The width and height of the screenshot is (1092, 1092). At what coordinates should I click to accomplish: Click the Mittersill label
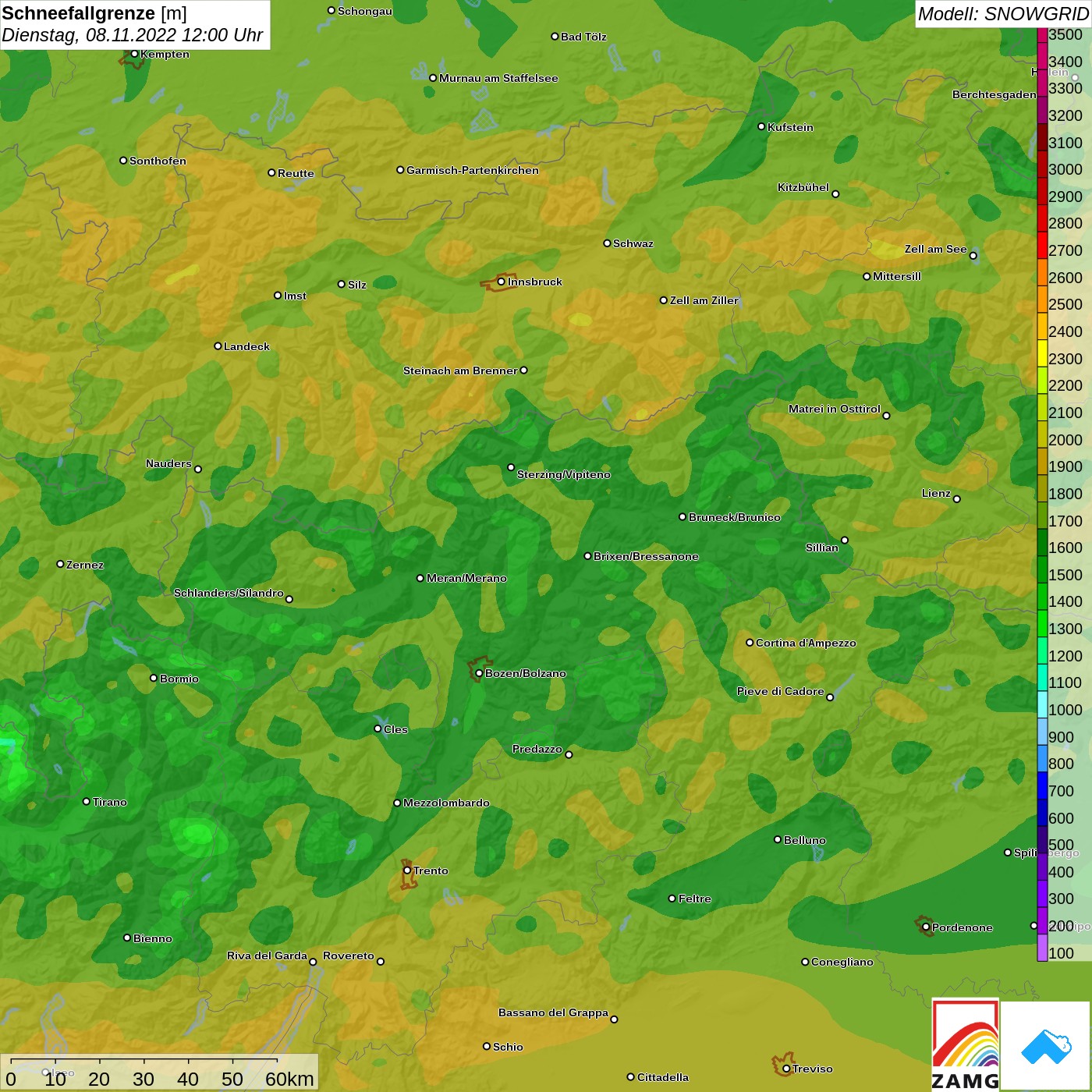[897, 276]
